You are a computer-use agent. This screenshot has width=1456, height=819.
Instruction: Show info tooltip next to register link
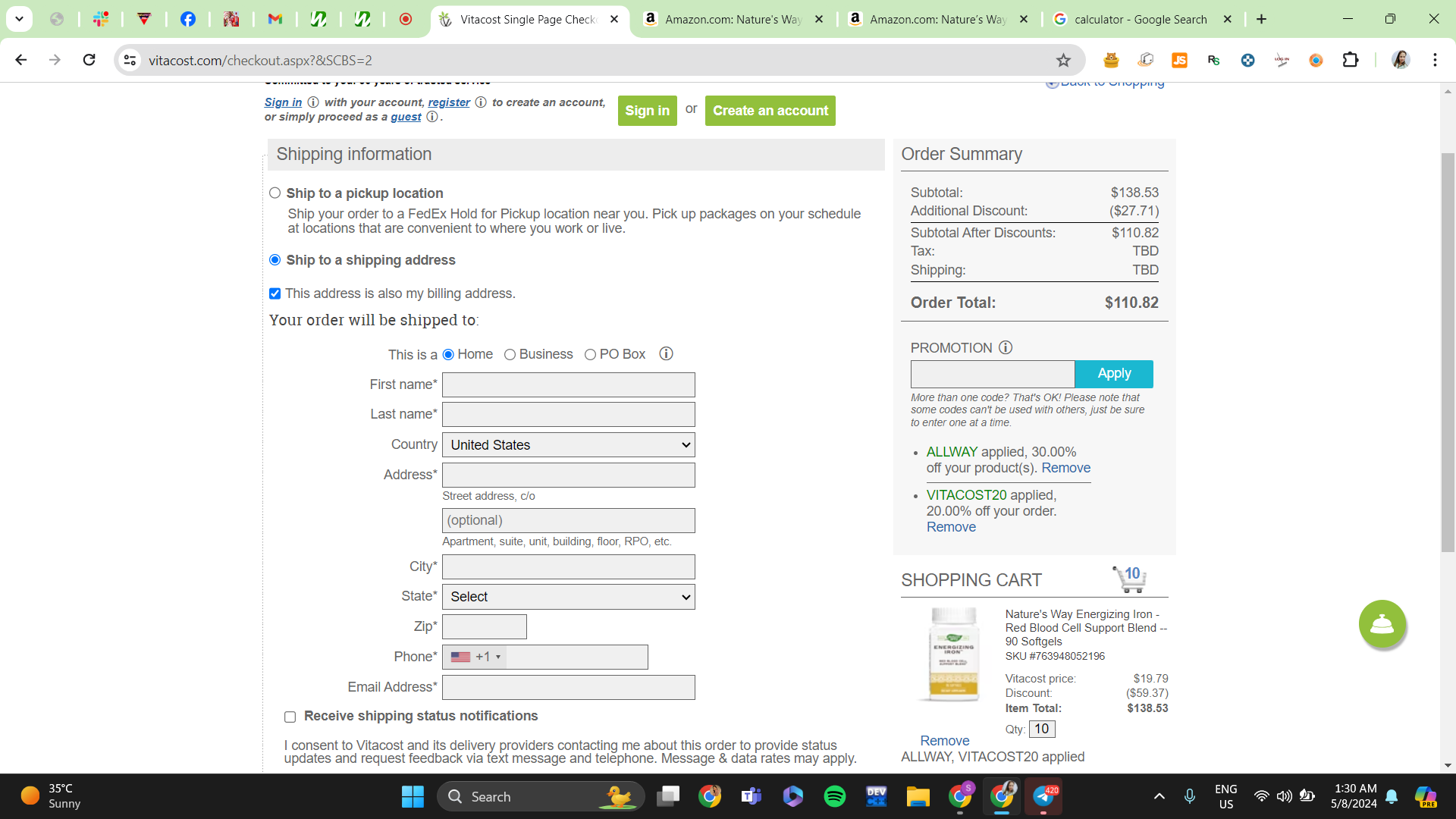481,102
